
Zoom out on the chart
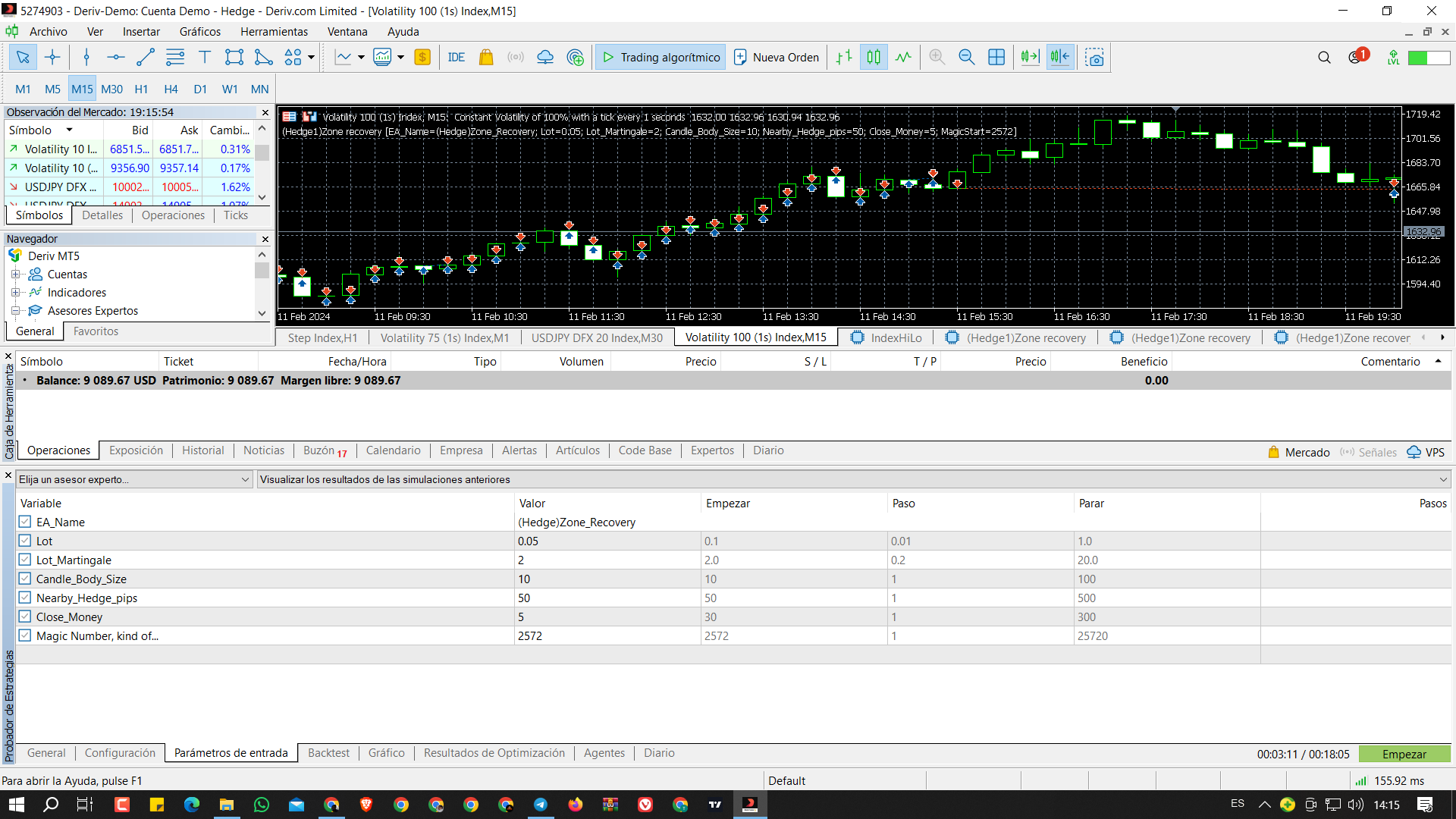[x=967, y=57]
